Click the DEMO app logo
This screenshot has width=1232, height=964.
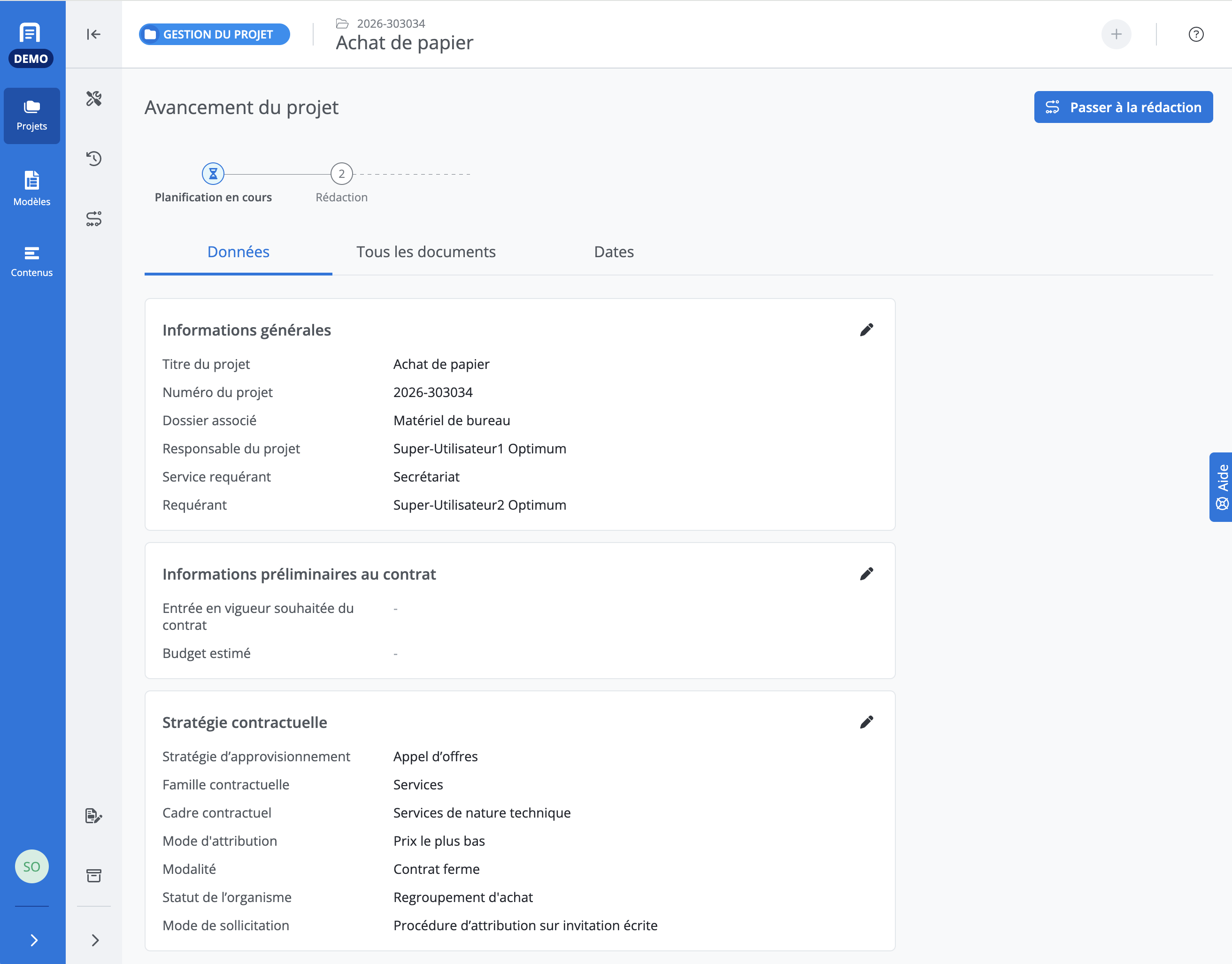tap(31, 44)
